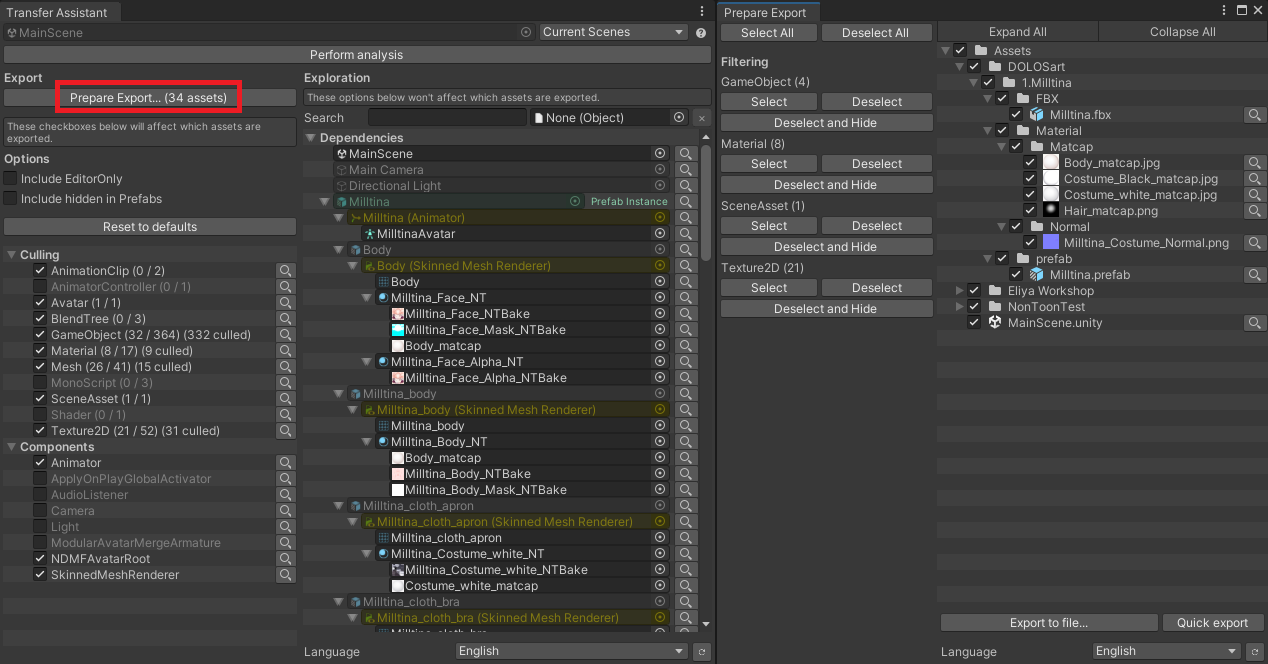Expand the Eliya Workshop folder
This screenshot has height=664, width=1268.
pyautogui.click(x=960, y=291)
